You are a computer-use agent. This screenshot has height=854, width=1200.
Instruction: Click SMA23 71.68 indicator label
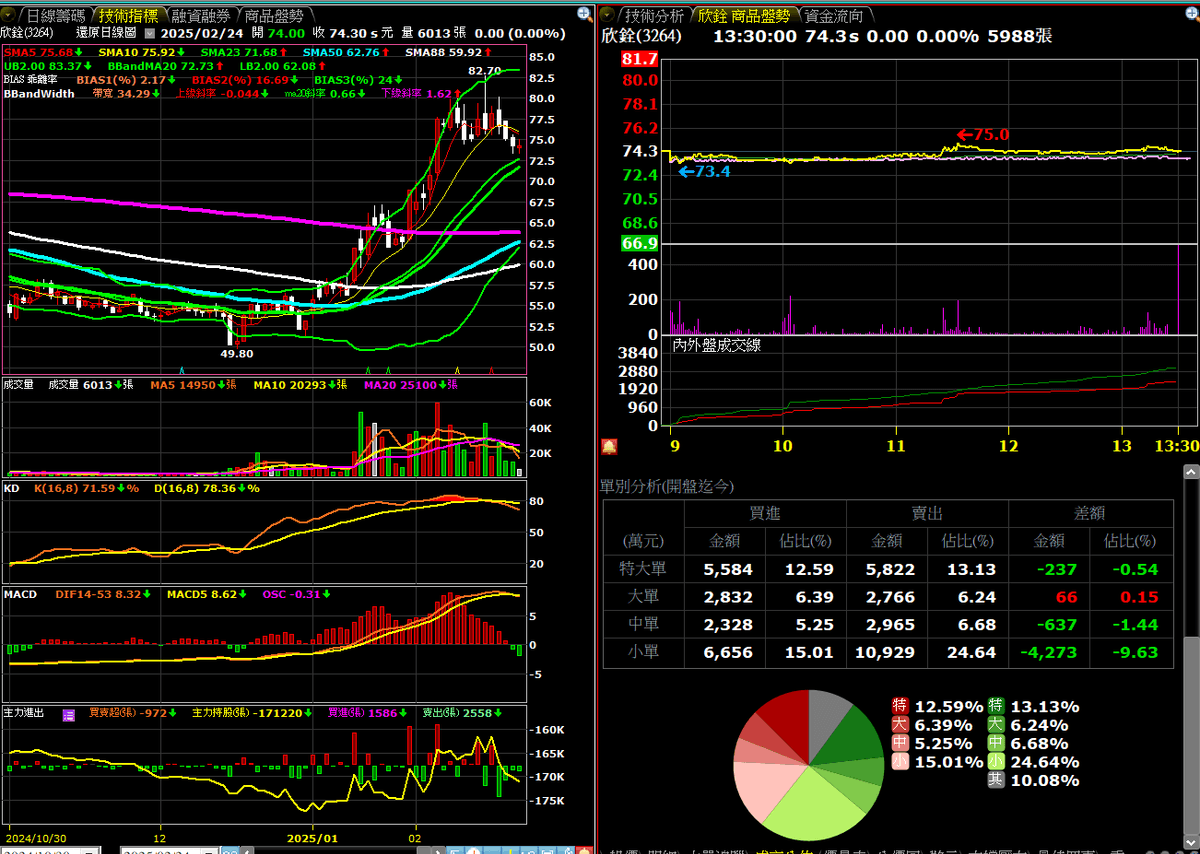(240, 52)
